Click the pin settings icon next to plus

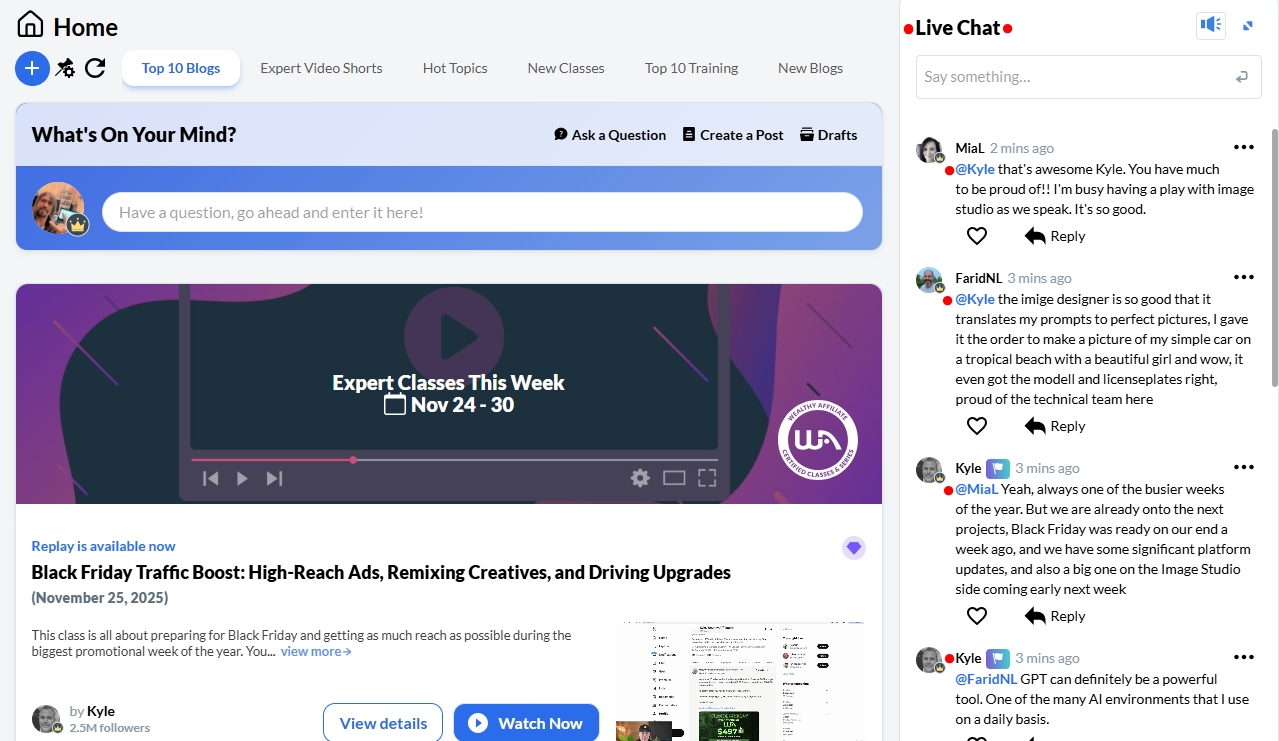(x=64, y=68)
